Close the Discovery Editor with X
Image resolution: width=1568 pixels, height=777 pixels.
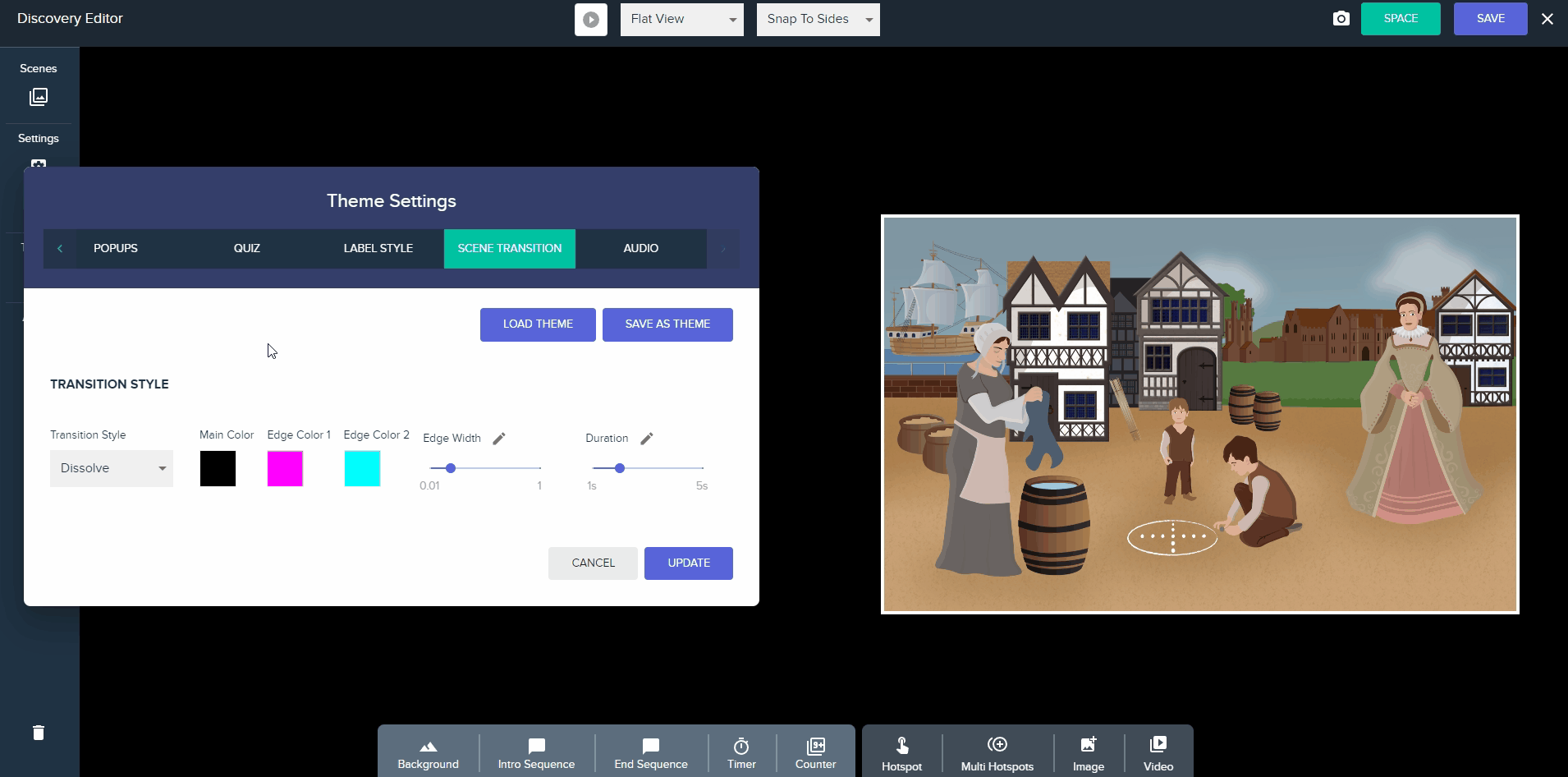tap(1547, 19)
